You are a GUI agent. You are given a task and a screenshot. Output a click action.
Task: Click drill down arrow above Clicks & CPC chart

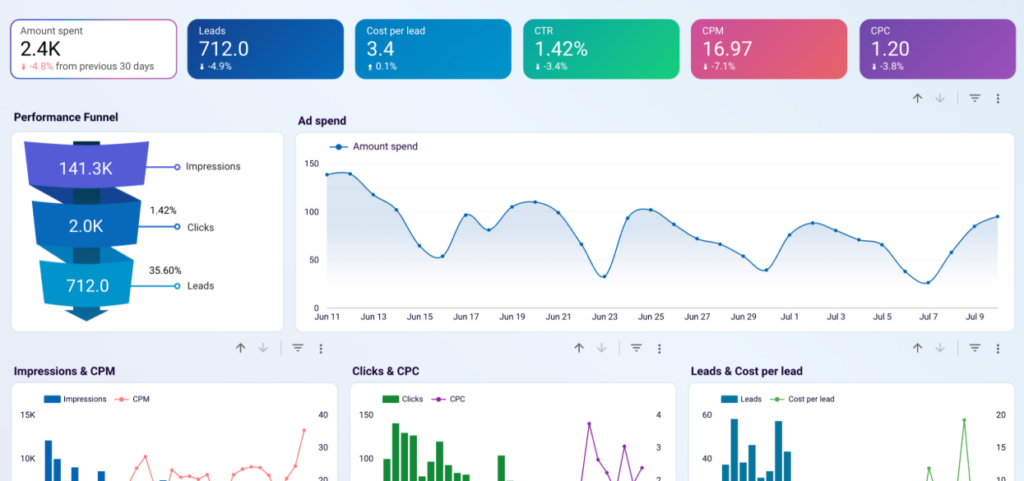pyautogui.click(x=601, y=348)
